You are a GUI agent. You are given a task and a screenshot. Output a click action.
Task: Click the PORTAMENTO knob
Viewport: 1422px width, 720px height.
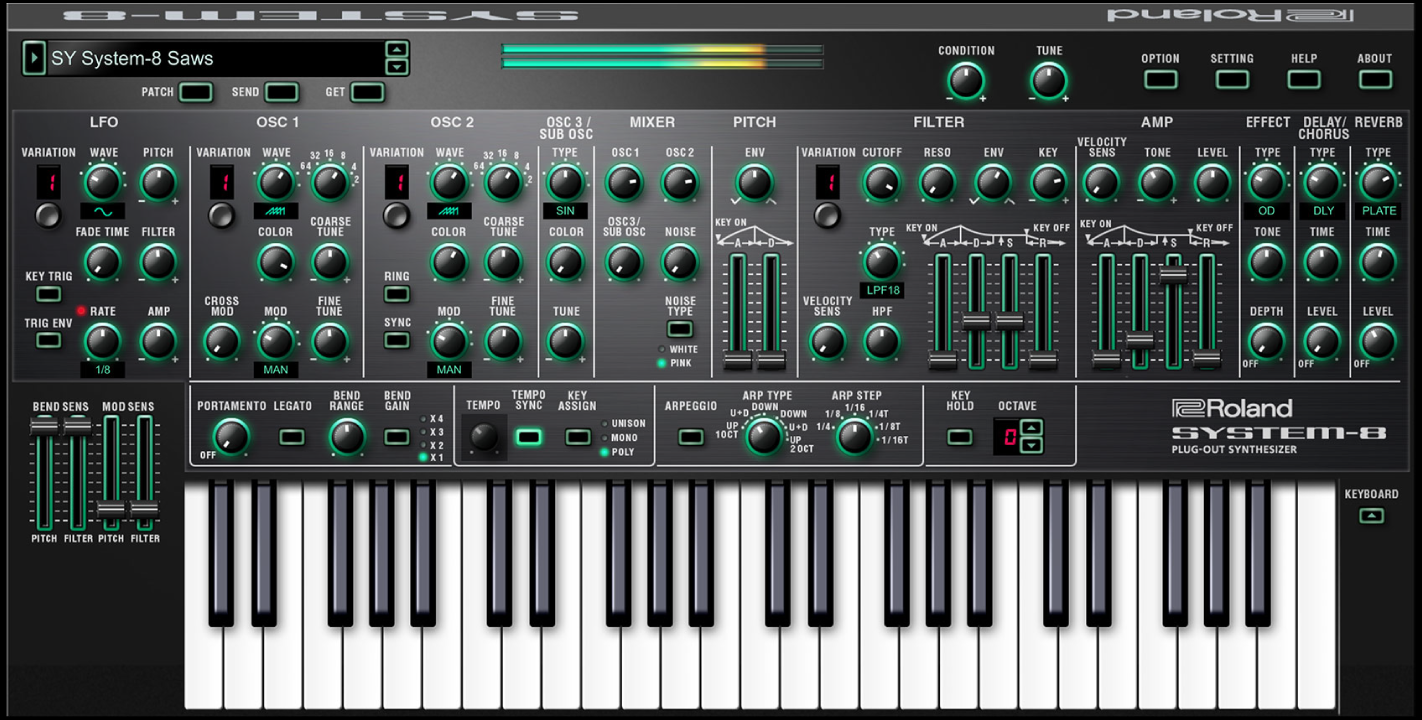pos(231,437)
